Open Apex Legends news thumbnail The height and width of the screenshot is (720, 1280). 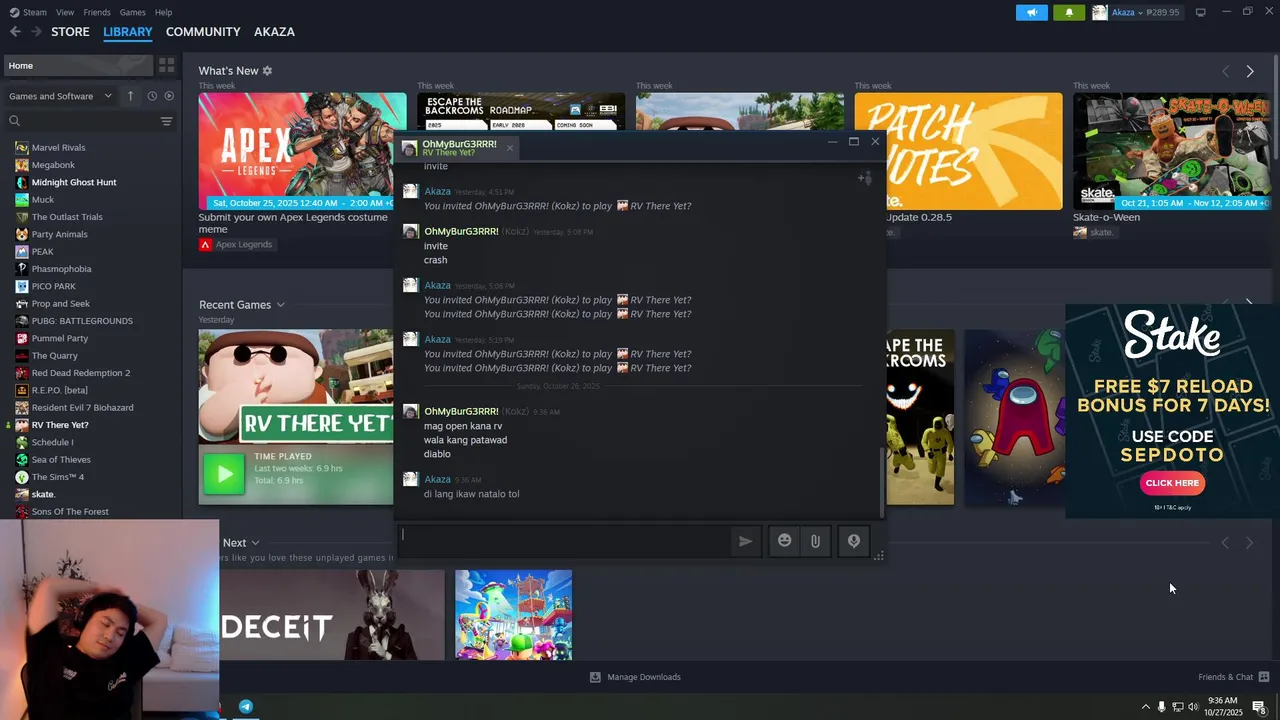(302, 151)
